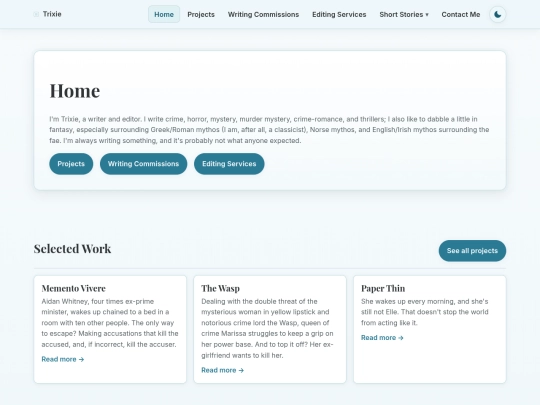
Task: Click the Editing Services pill button
Action: [229, 164]
